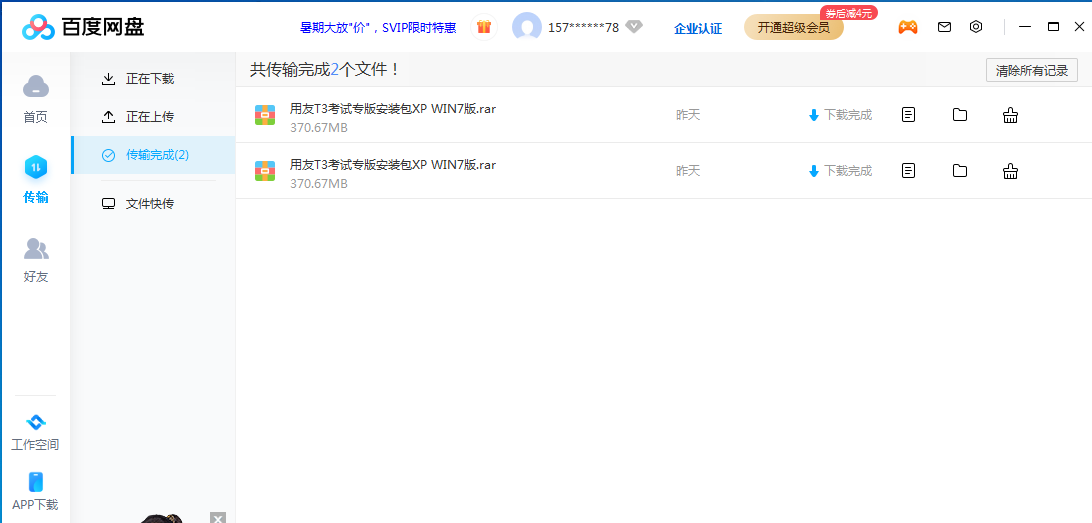Click the user avatar icon
The height and width of the screenshot is (523, 1092).
[526, 27]
